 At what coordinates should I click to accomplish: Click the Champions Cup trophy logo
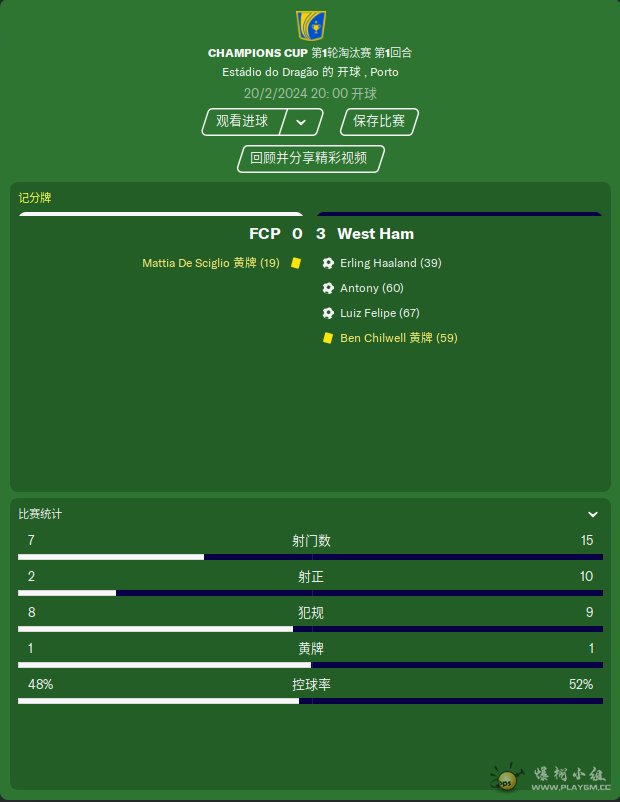pos(311,26)
